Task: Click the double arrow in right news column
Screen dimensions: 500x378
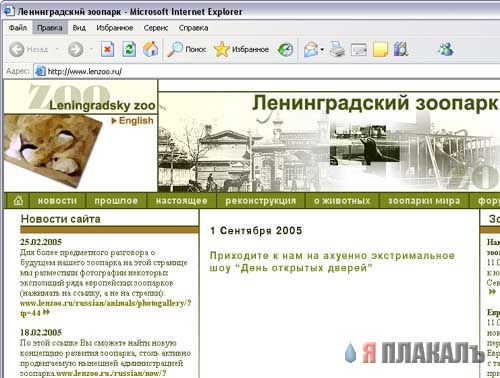Action: [492, 292]
